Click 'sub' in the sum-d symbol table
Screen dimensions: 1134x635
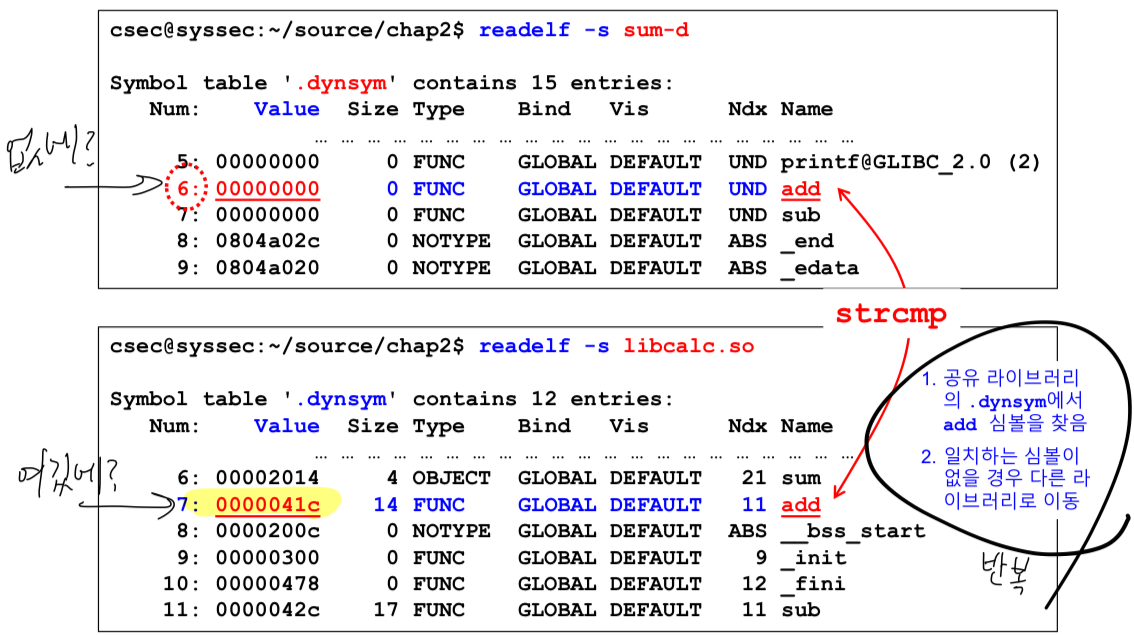pyautogui.click(x=801, y=215)
